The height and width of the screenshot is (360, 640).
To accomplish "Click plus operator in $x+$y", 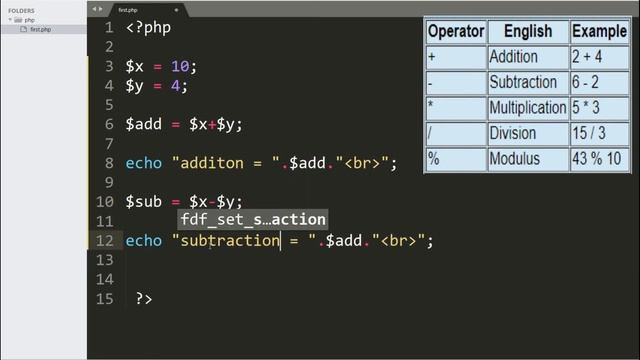I will (x=212, y=125).
